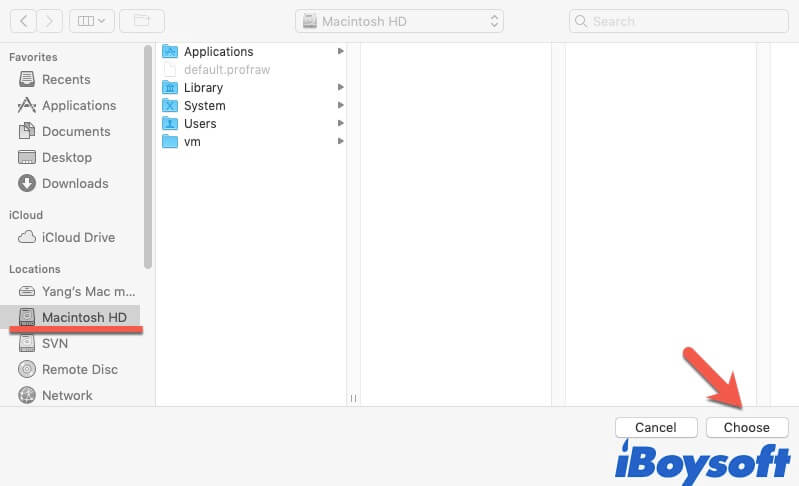Open the Macintosh HD location popup
Viewport: 799px width, 486px height.
coord(400,21)
